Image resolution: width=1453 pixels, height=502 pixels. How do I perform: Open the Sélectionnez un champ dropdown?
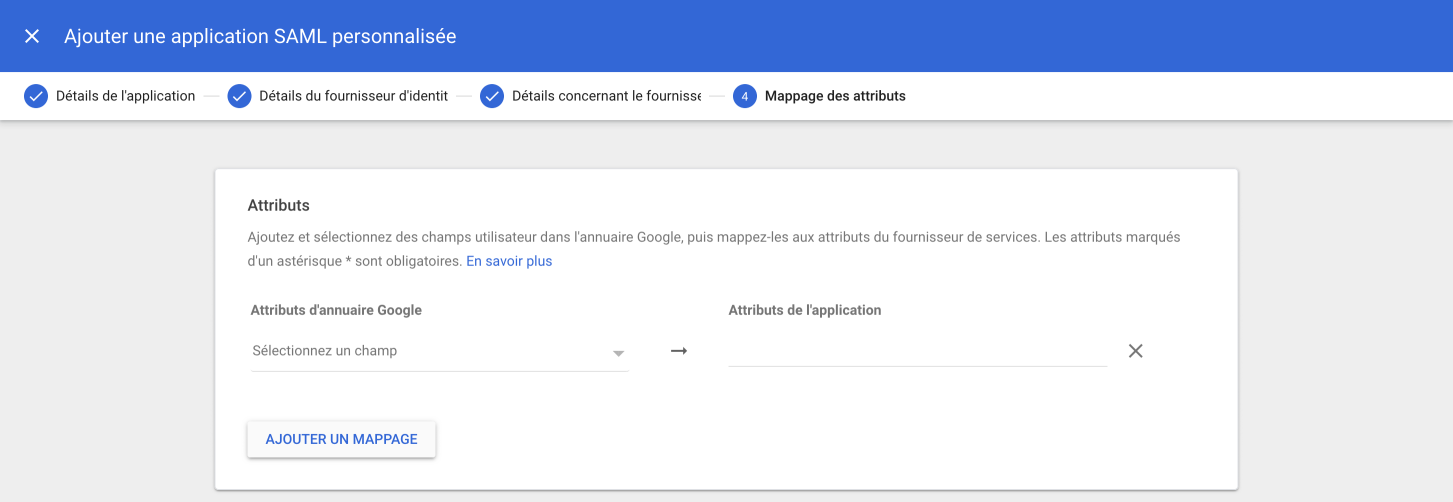pos(430,351)
